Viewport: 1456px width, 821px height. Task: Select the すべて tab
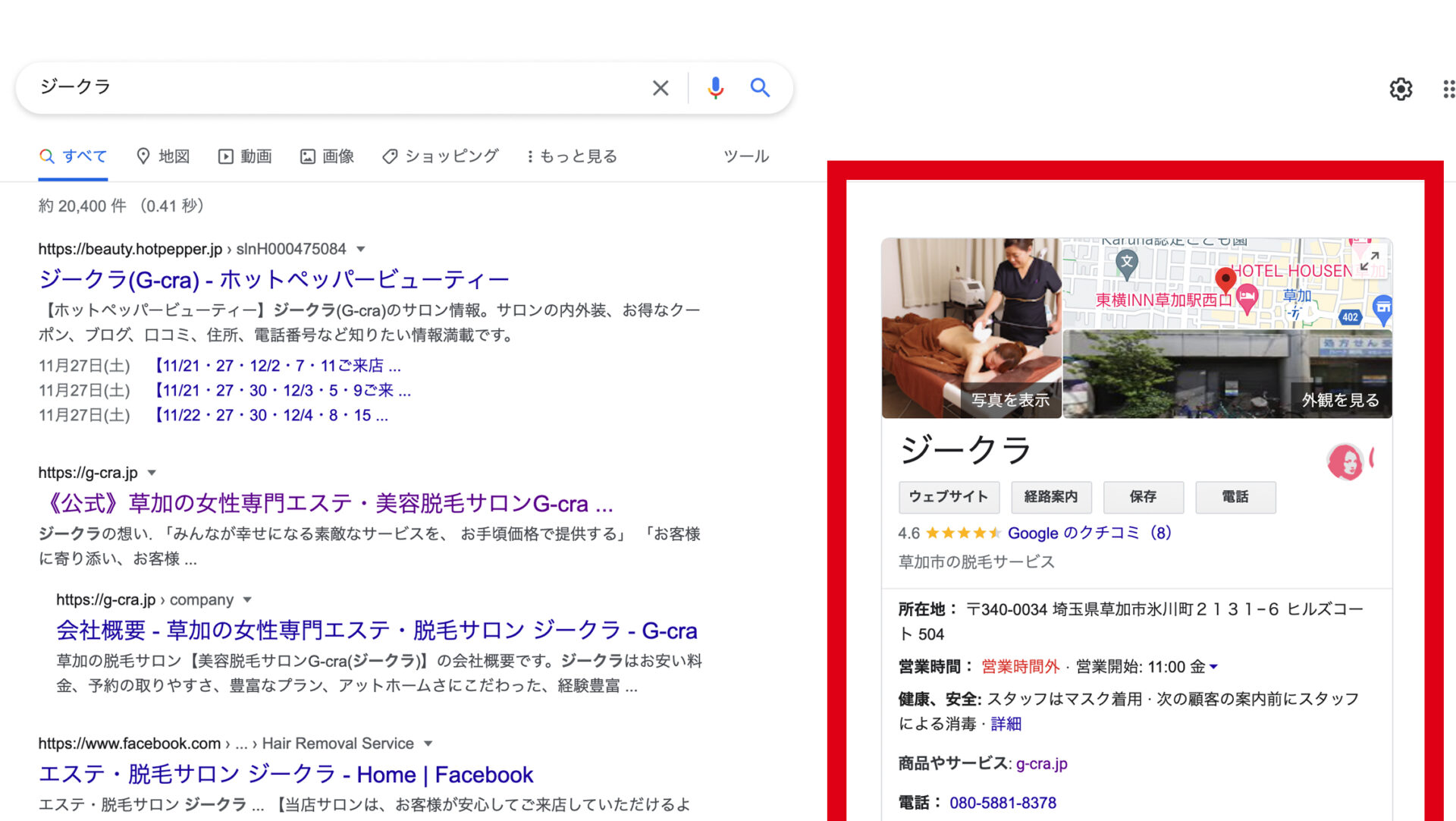click(x=73, y=156)
